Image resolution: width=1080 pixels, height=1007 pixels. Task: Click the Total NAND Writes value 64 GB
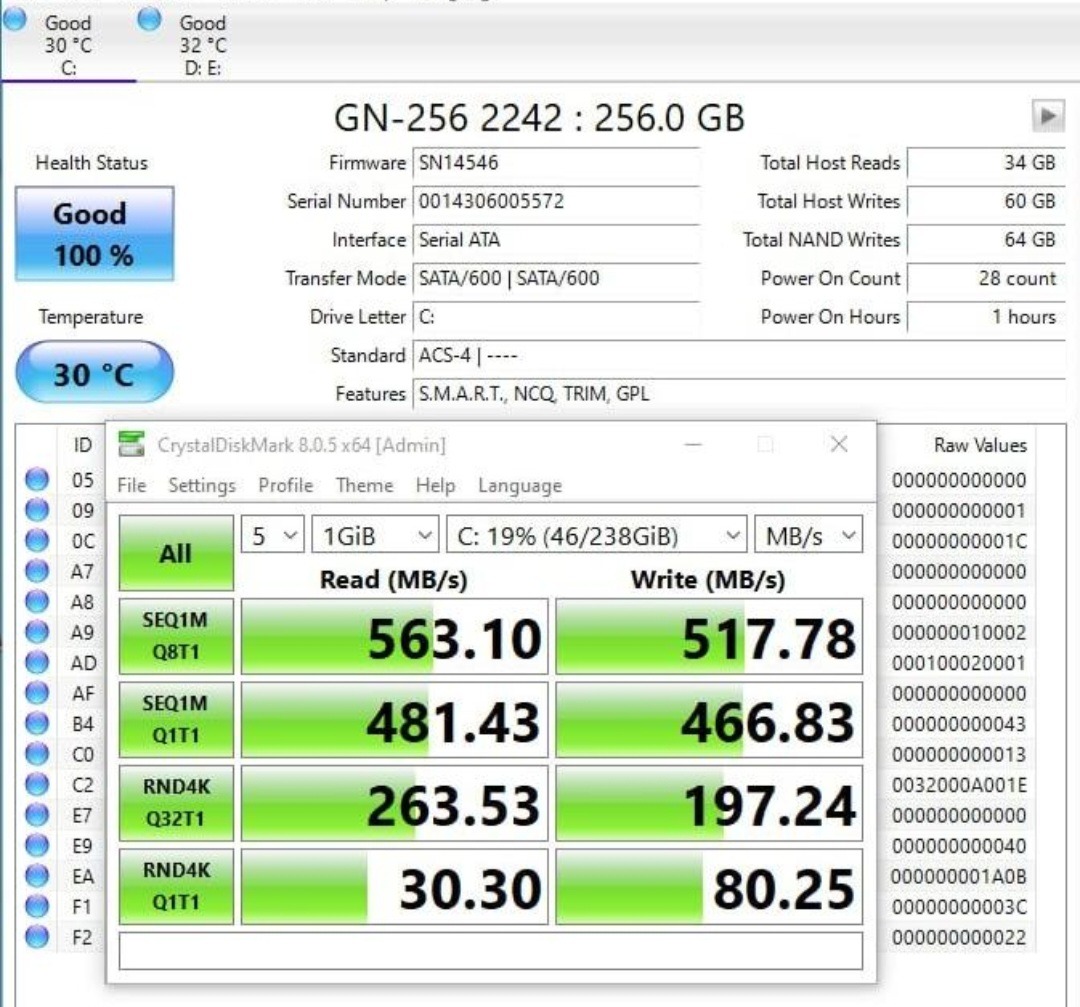986,240
